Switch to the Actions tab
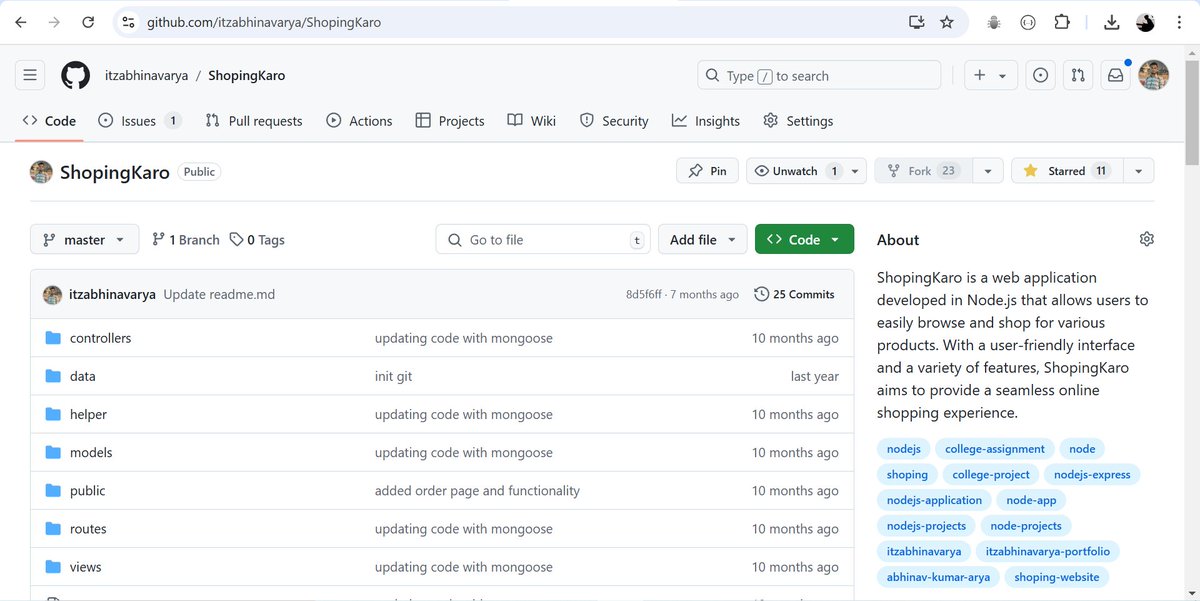 click(x=359, y=121)
